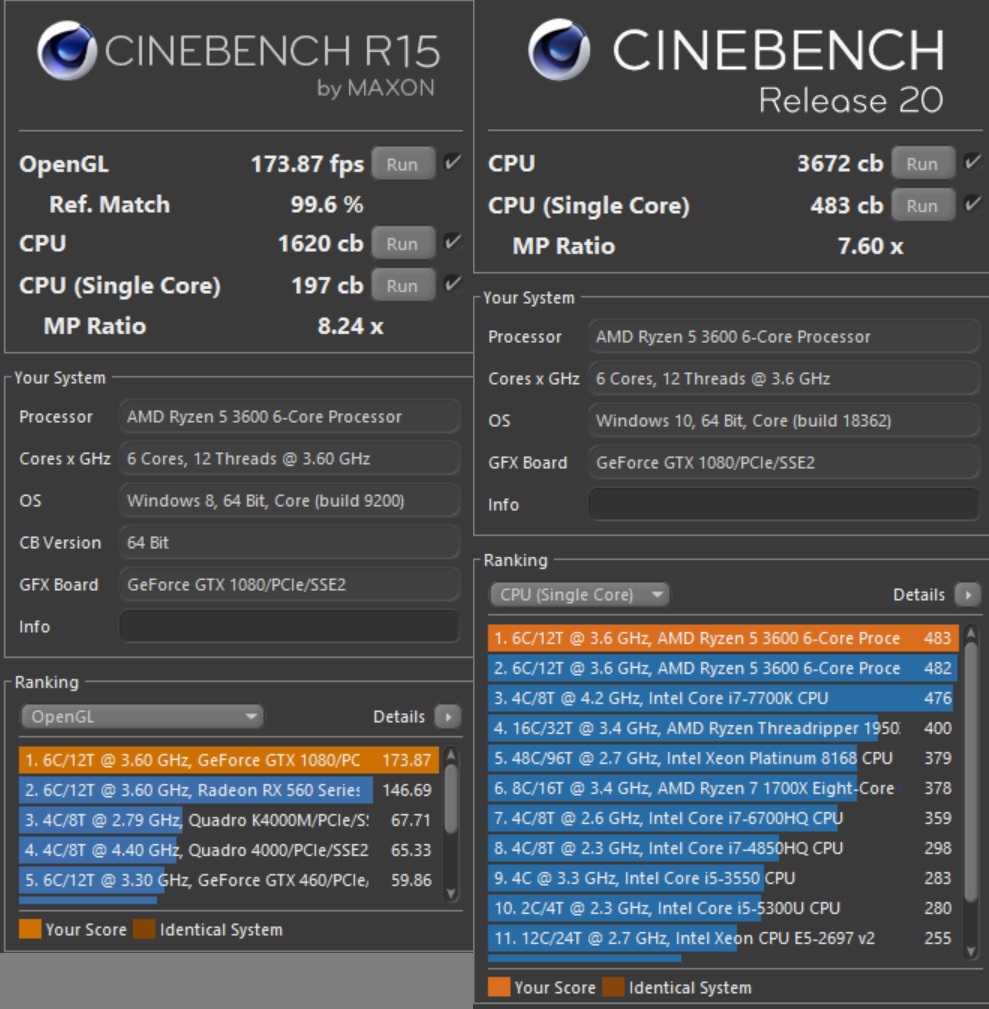
Task: Select Intel Core i5-3550 ranking row
Action: click(723, 878)
